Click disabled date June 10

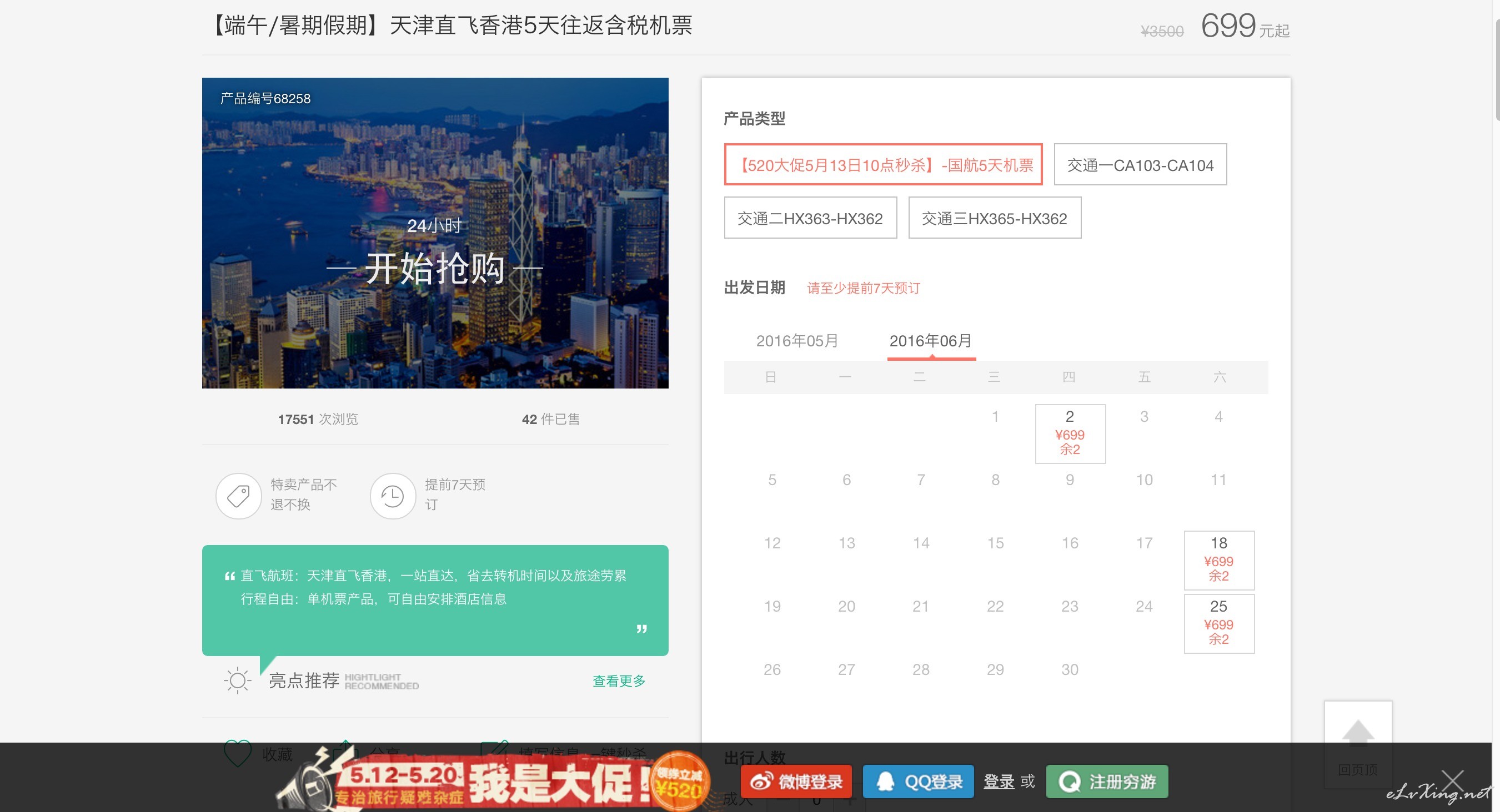1144,480
